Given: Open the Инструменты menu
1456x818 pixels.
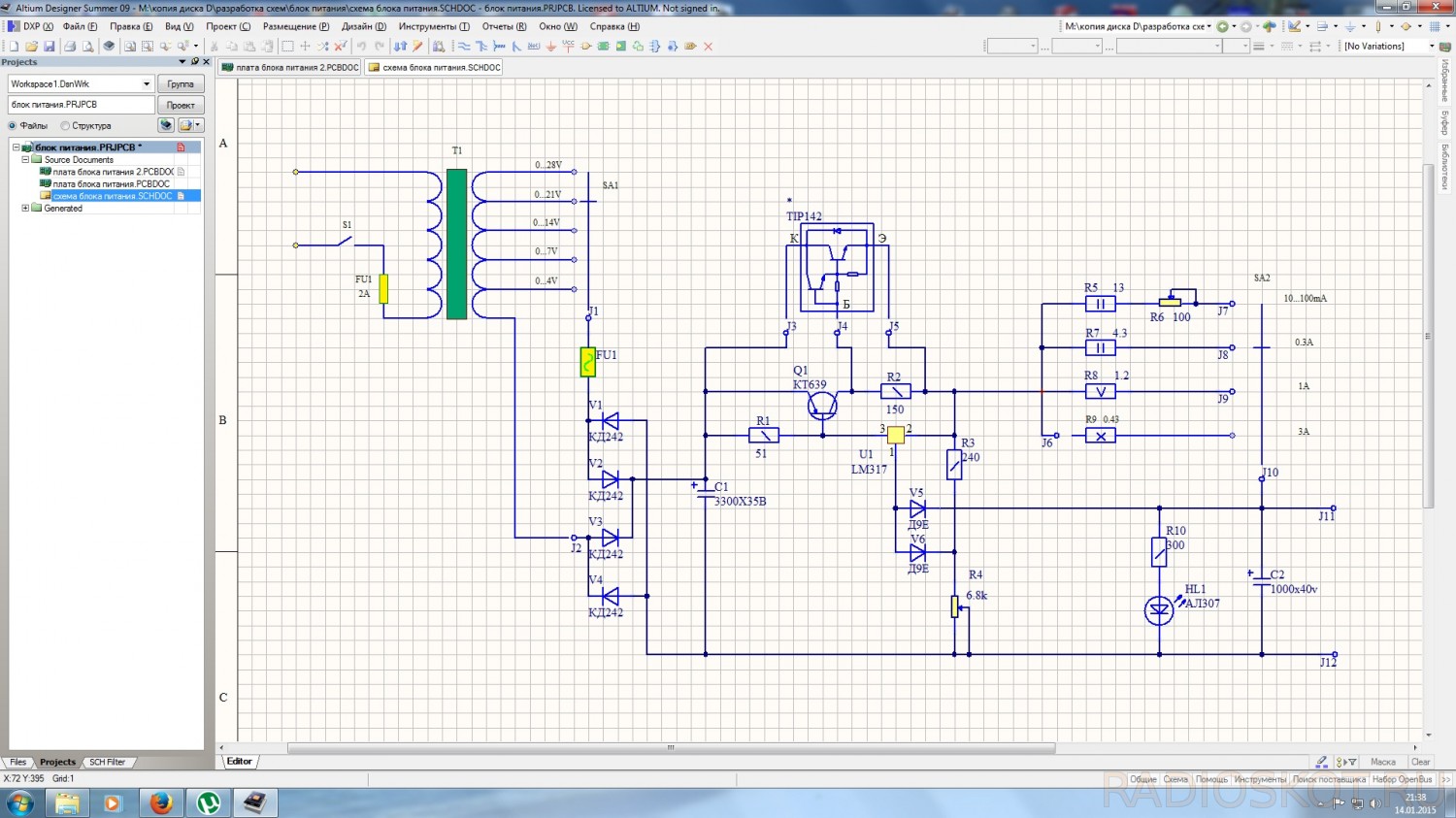Looking at the screenshot, I should click(434, 26).
